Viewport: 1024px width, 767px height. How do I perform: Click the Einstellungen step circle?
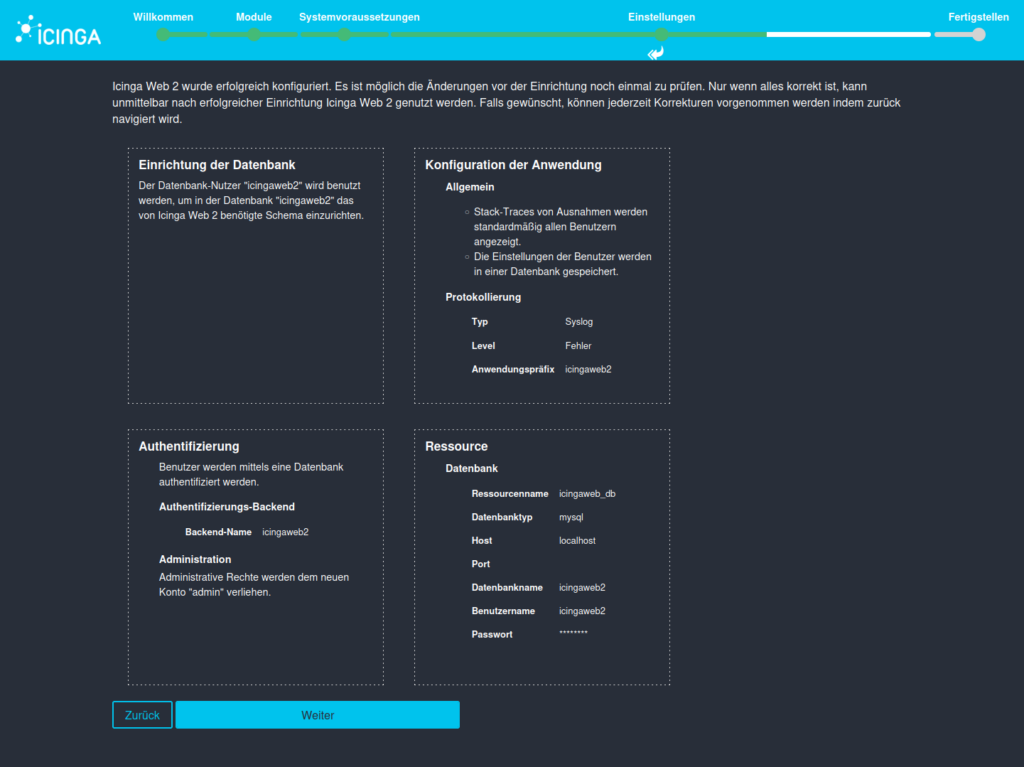[661, 35]
